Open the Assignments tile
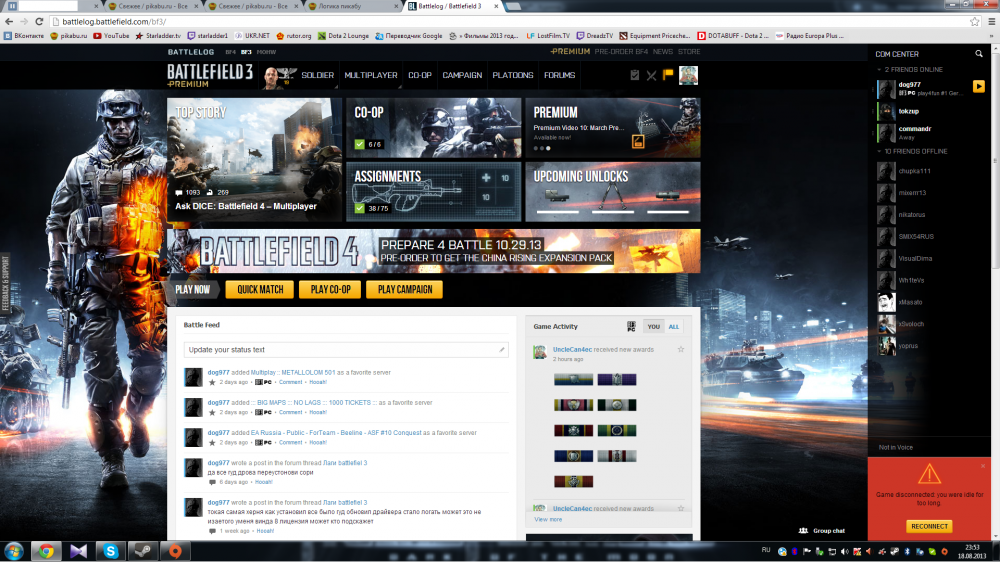Image resolution: width=1000 pixels, height=563 pixels. click(434, 192)
